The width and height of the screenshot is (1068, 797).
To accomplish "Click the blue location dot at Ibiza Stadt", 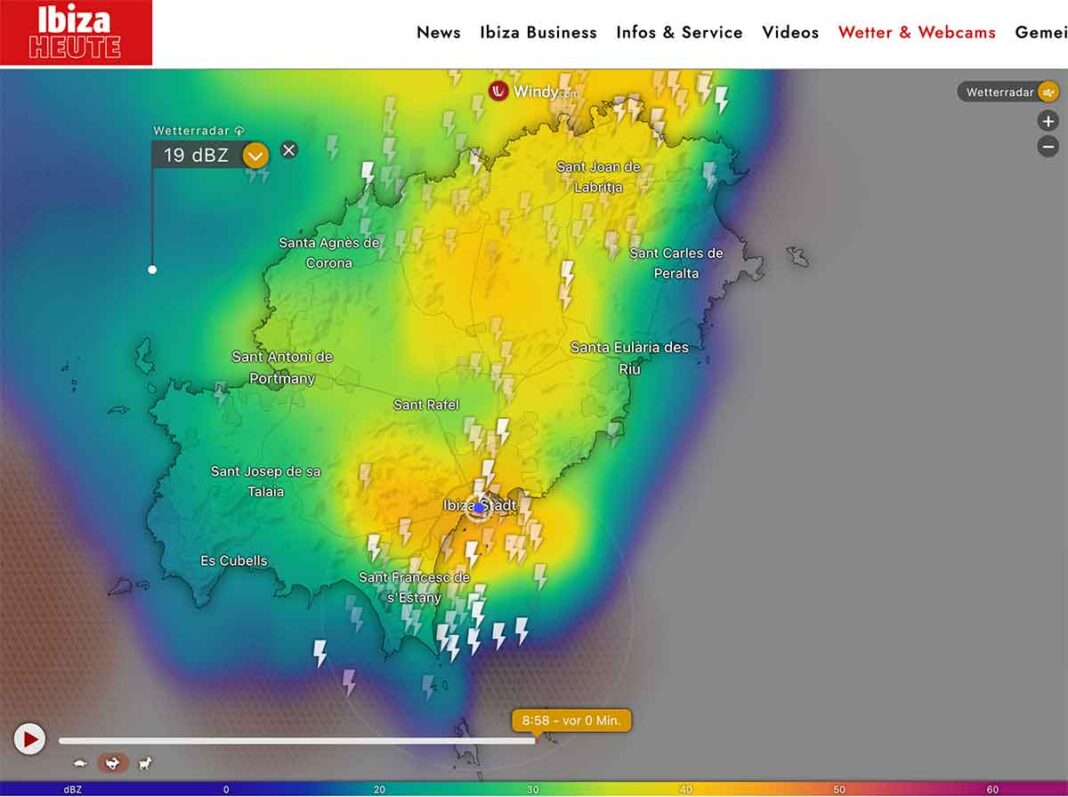I will click(x=479, y=508).
